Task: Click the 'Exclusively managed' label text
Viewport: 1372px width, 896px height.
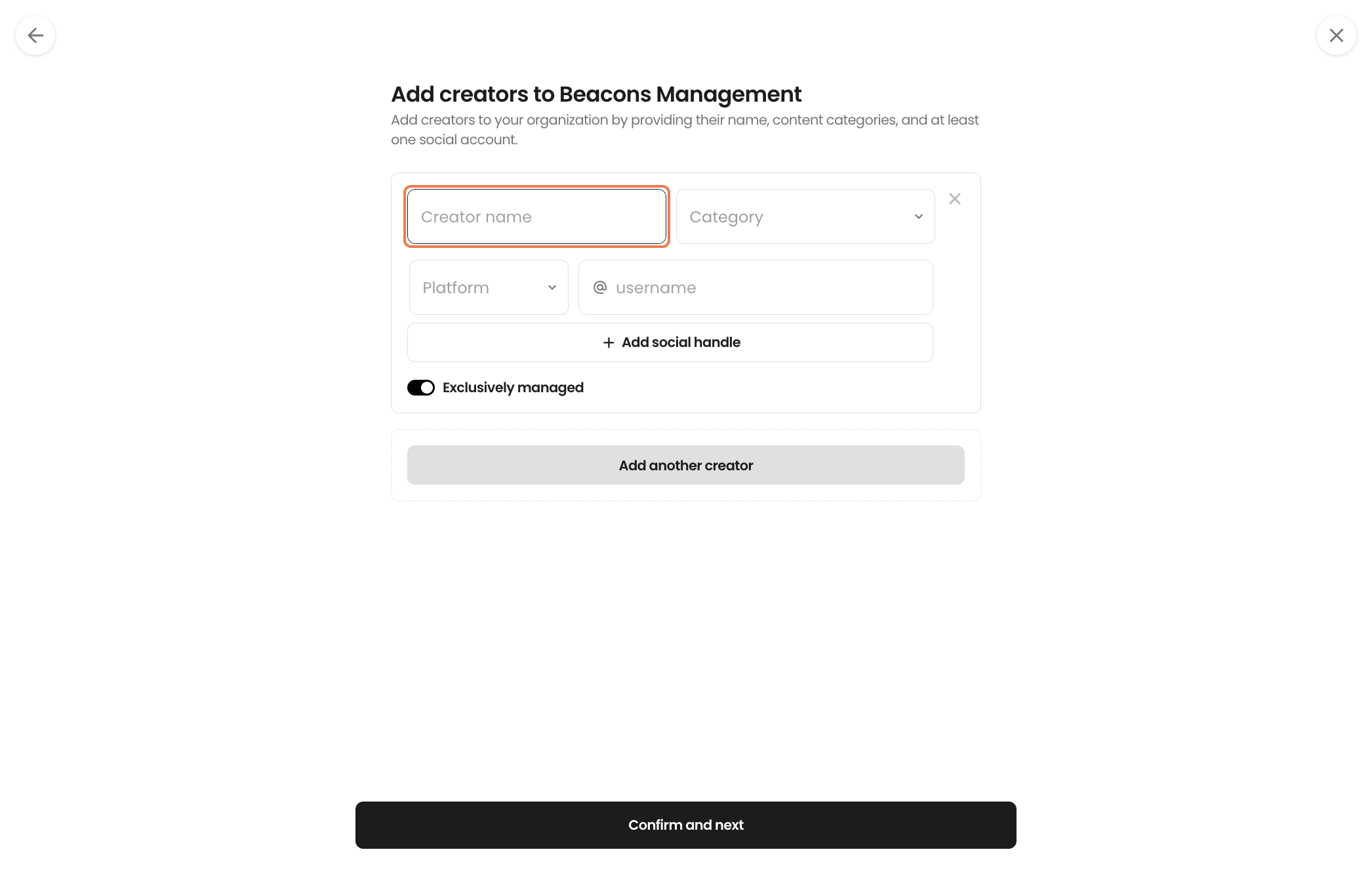Action: pyautogui.click(x=513, y=388)
